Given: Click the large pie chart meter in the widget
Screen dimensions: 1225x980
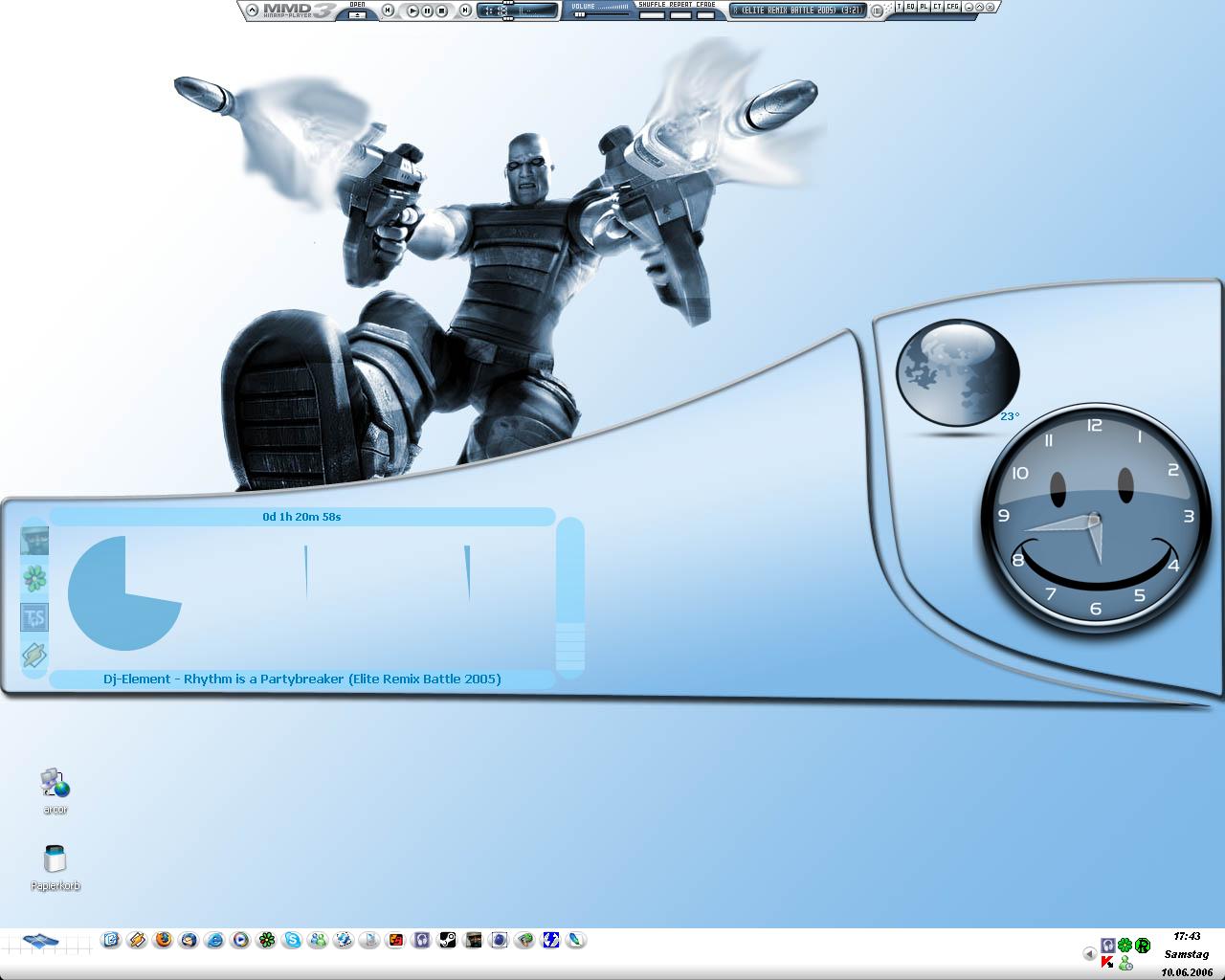Looking at the screenshot, I should click(124, 593).
